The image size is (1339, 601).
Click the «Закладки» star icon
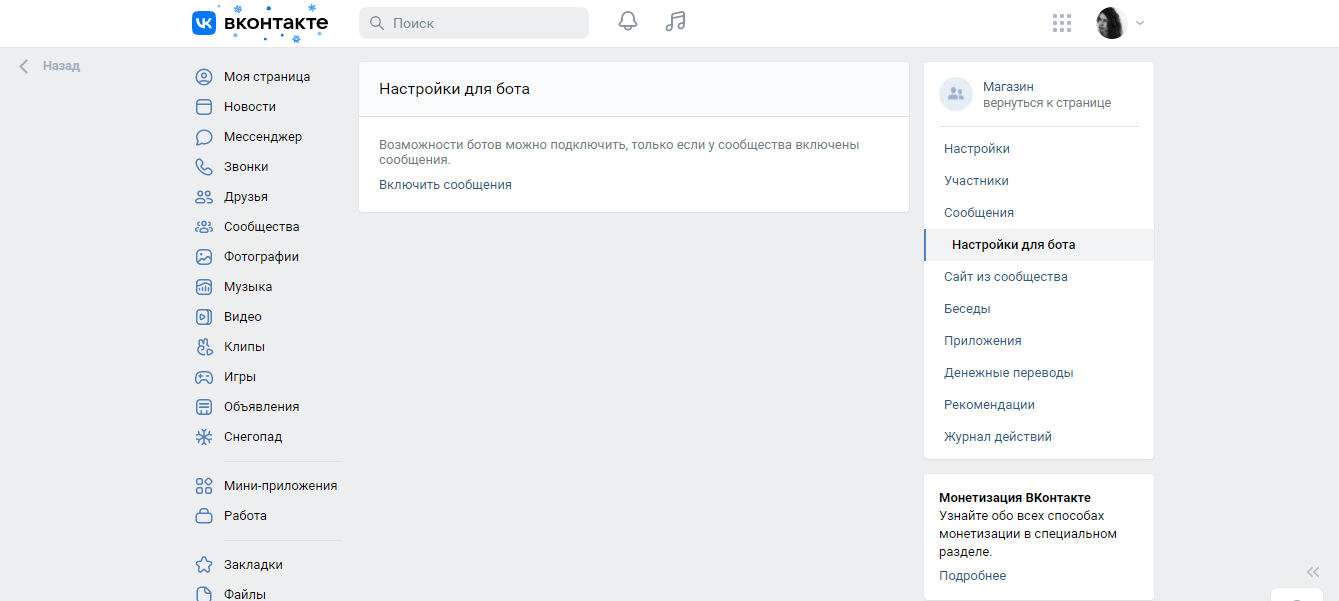[204, 565]
